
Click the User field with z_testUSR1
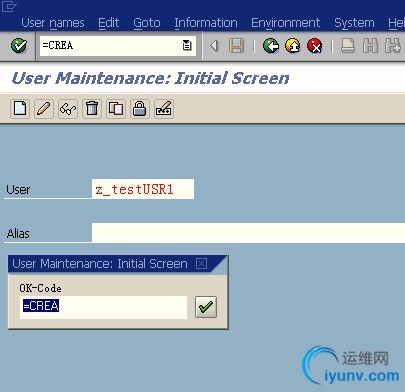(x=143, y=189)
